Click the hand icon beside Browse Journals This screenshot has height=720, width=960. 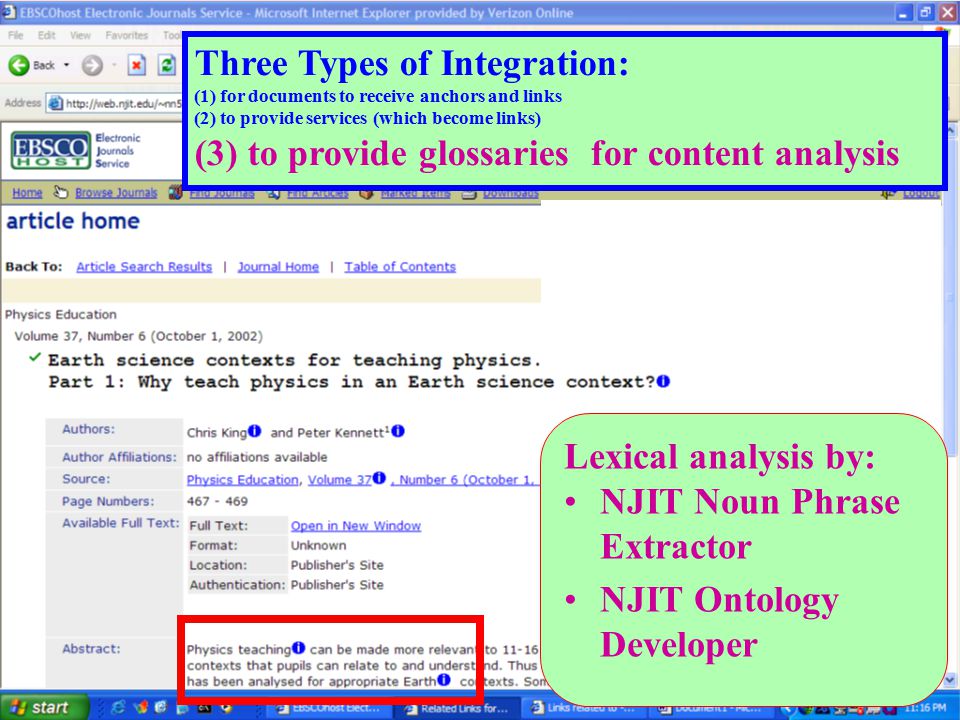pyautogui.click(x=60, y=192)
